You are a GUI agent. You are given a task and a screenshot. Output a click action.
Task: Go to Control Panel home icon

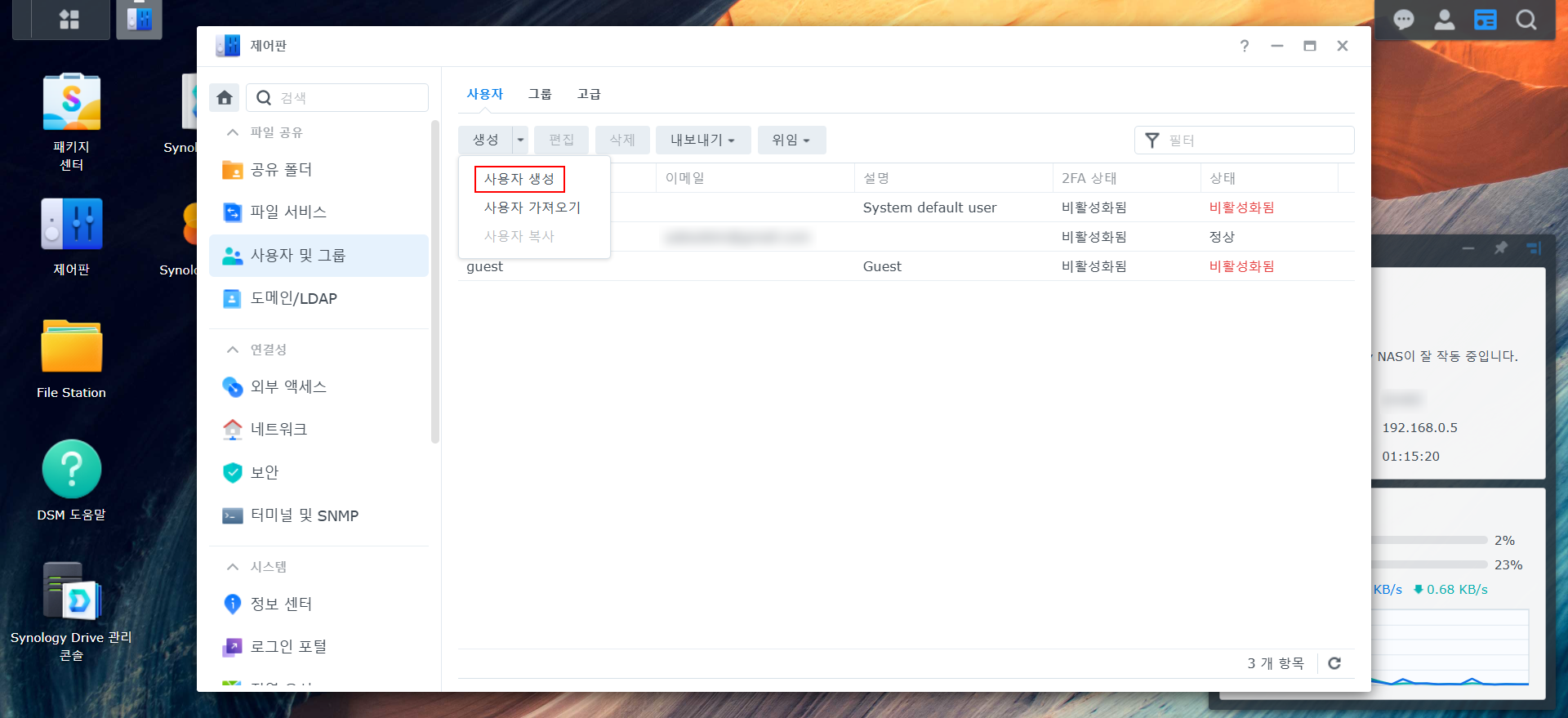point(225,98)
